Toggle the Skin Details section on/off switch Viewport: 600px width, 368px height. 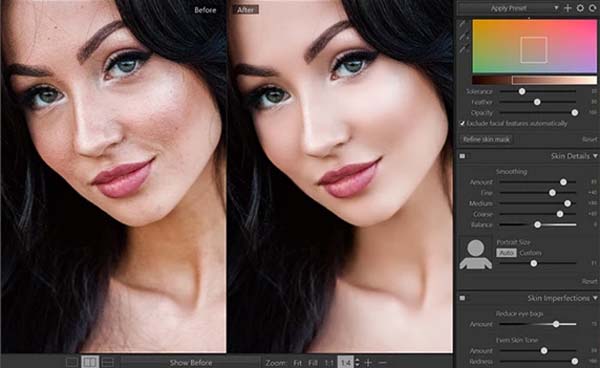(463, 156)
